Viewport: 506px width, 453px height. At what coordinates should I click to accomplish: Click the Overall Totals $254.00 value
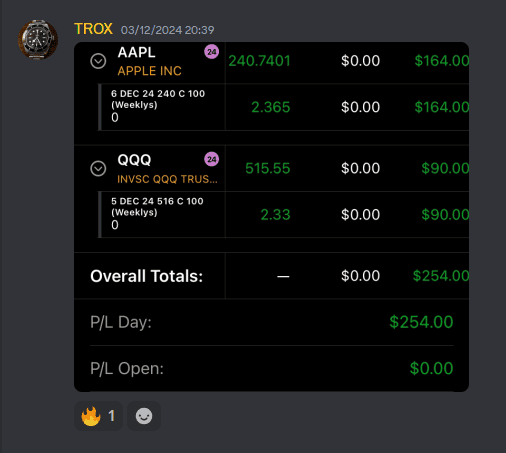(441, 276)
